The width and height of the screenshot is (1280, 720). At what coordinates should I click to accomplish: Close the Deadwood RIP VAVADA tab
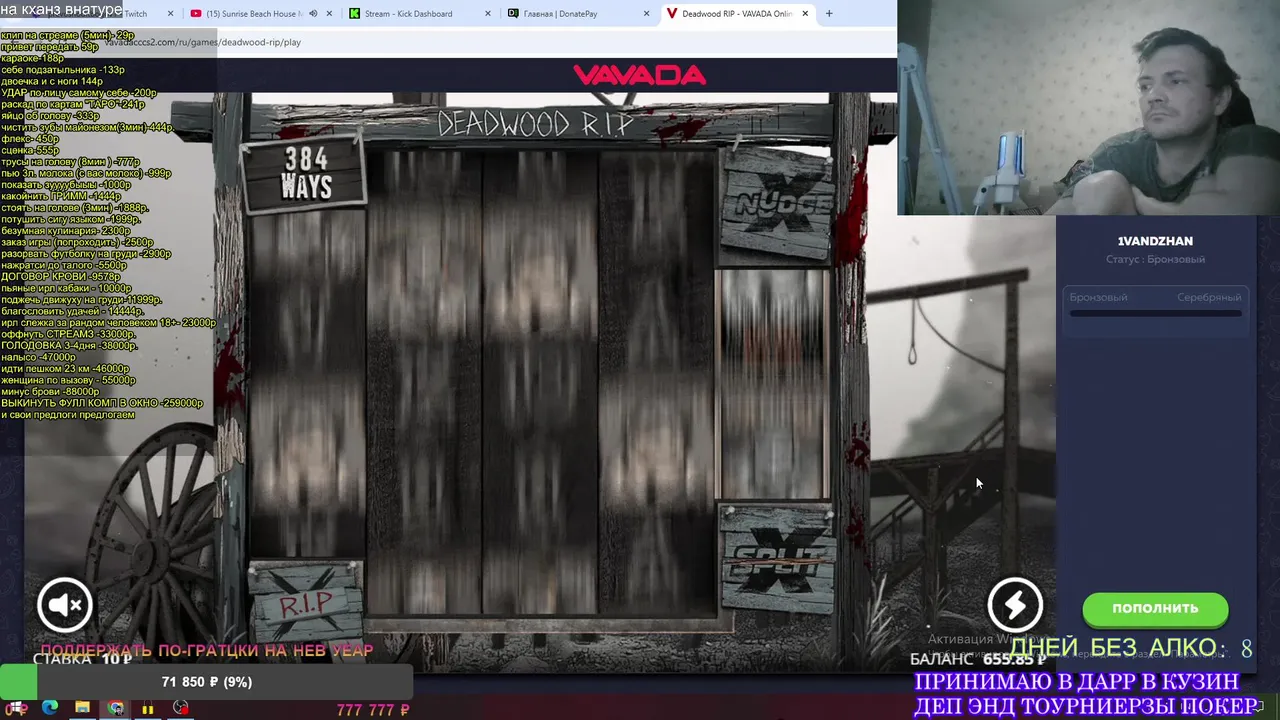805,14
